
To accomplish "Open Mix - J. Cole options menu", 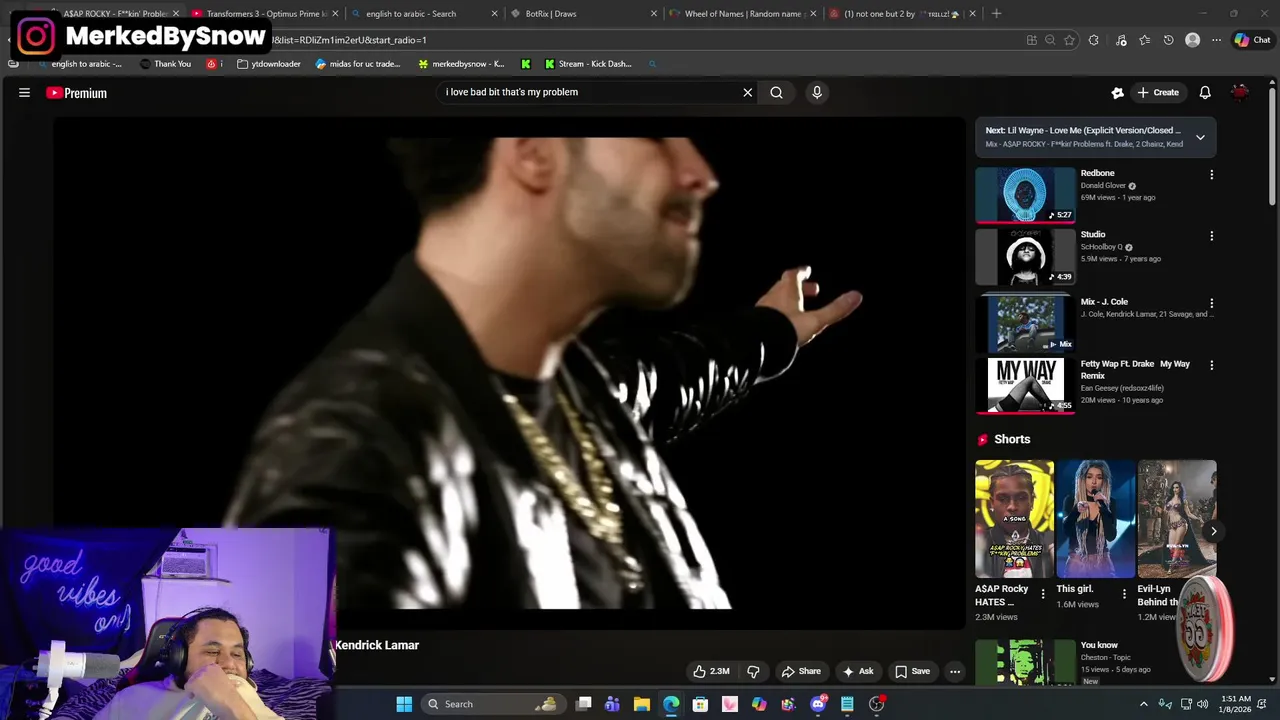I will click(x=1211, y=303).
